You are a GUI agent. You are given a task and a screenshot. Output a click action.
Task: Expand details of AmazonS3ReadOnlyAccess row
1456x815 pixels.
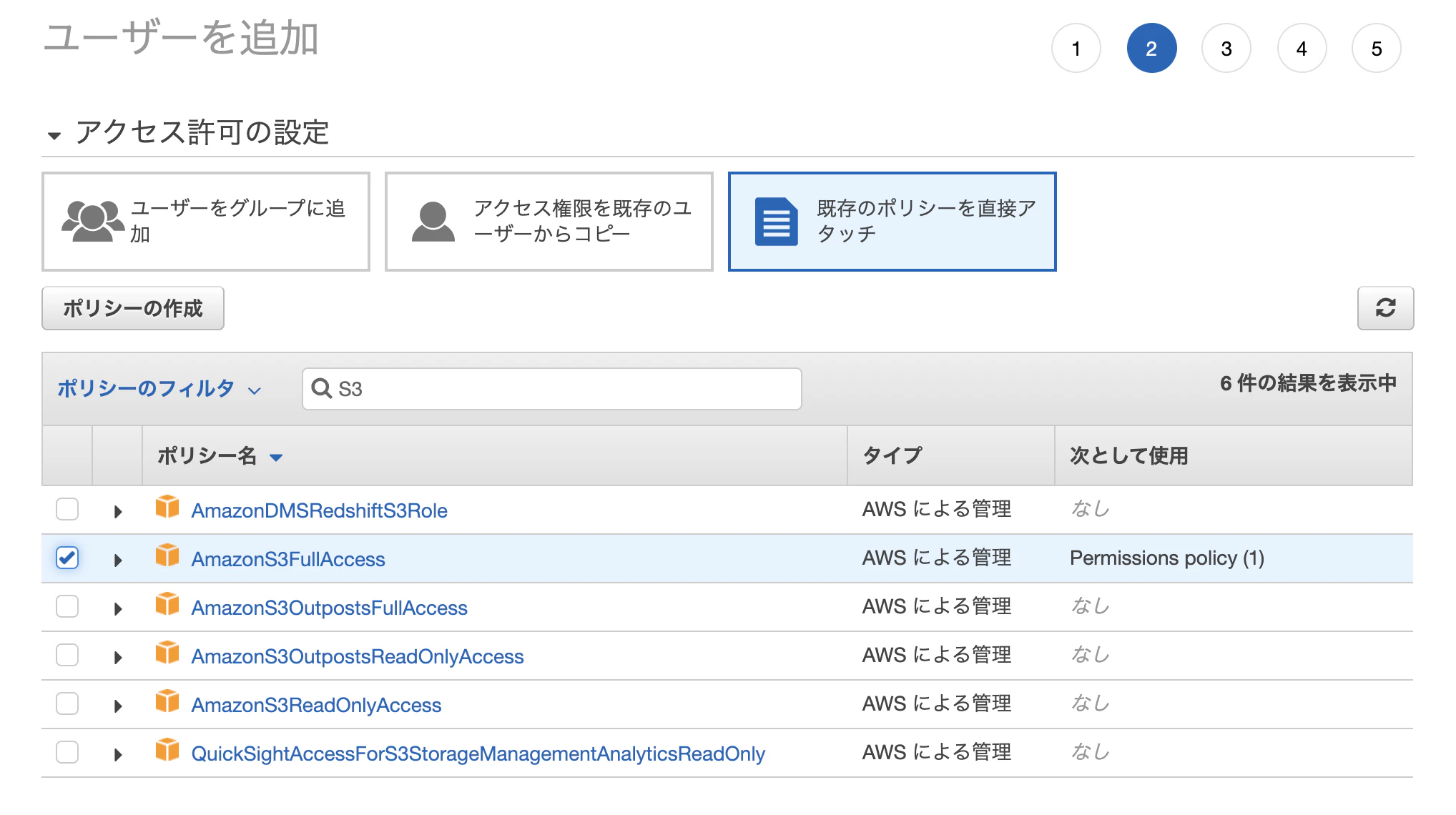(118, 706)
